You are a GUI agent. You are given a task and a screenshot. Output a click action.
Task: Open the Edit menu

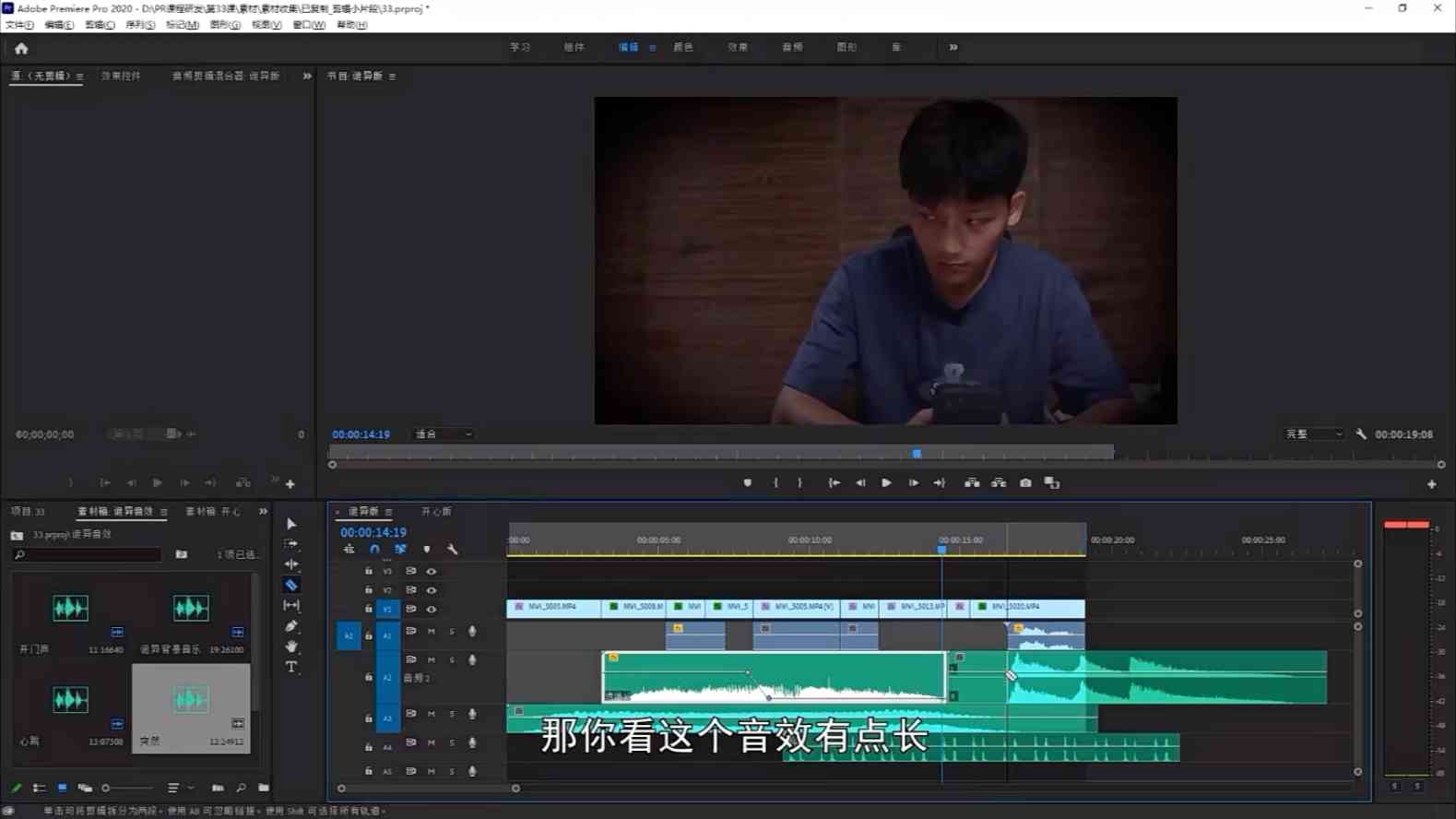coord(59,25)
